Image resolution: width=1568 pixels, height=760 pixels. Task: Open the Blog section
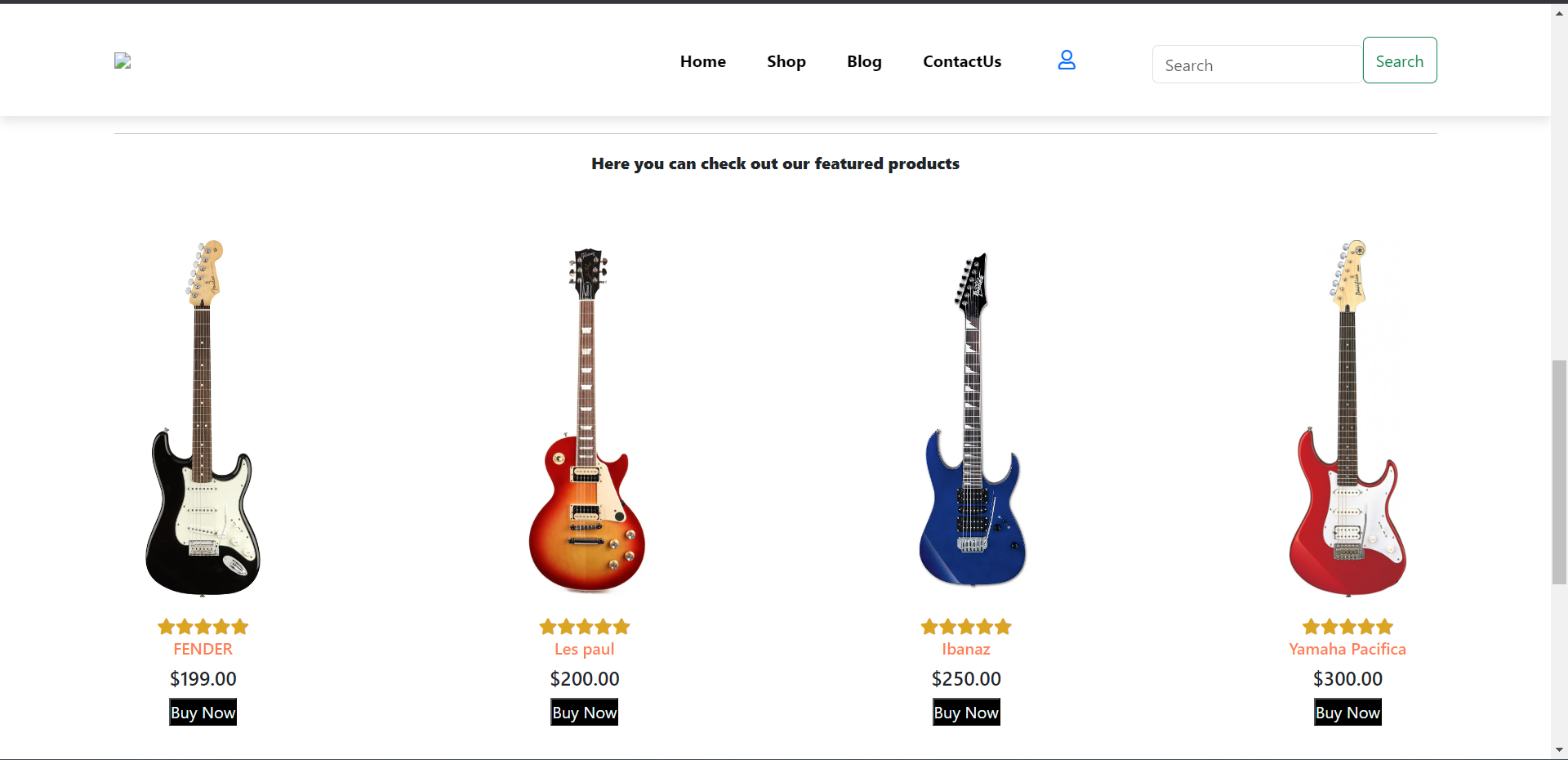coord(864,61)
